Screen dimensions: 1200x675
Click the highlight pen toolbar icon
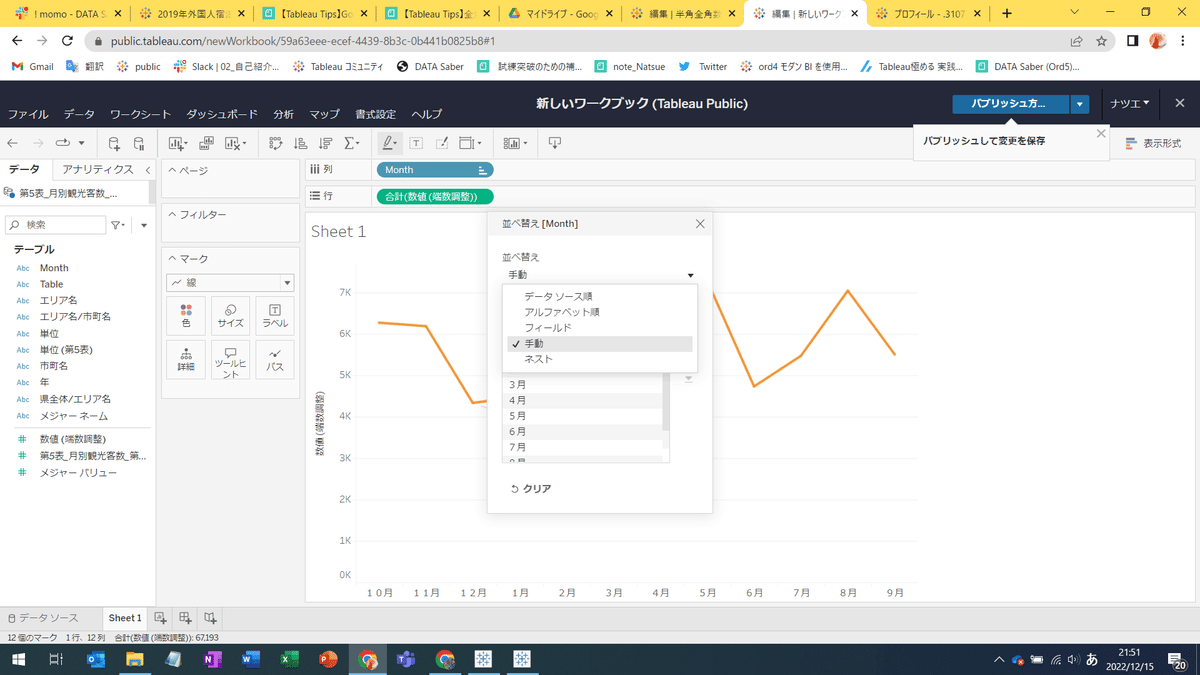coord(389,143)
